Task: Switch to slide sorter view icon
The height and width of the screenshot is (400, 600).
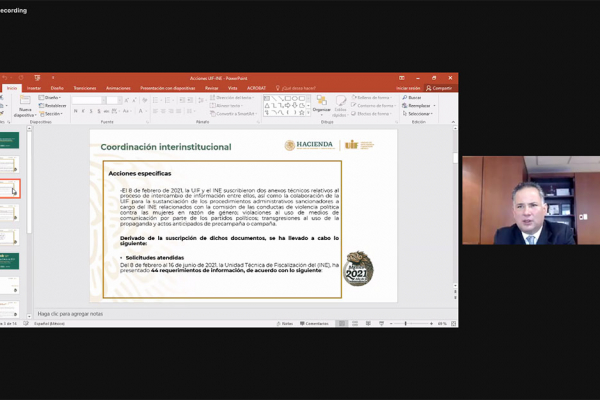Action: coord(355,324)
